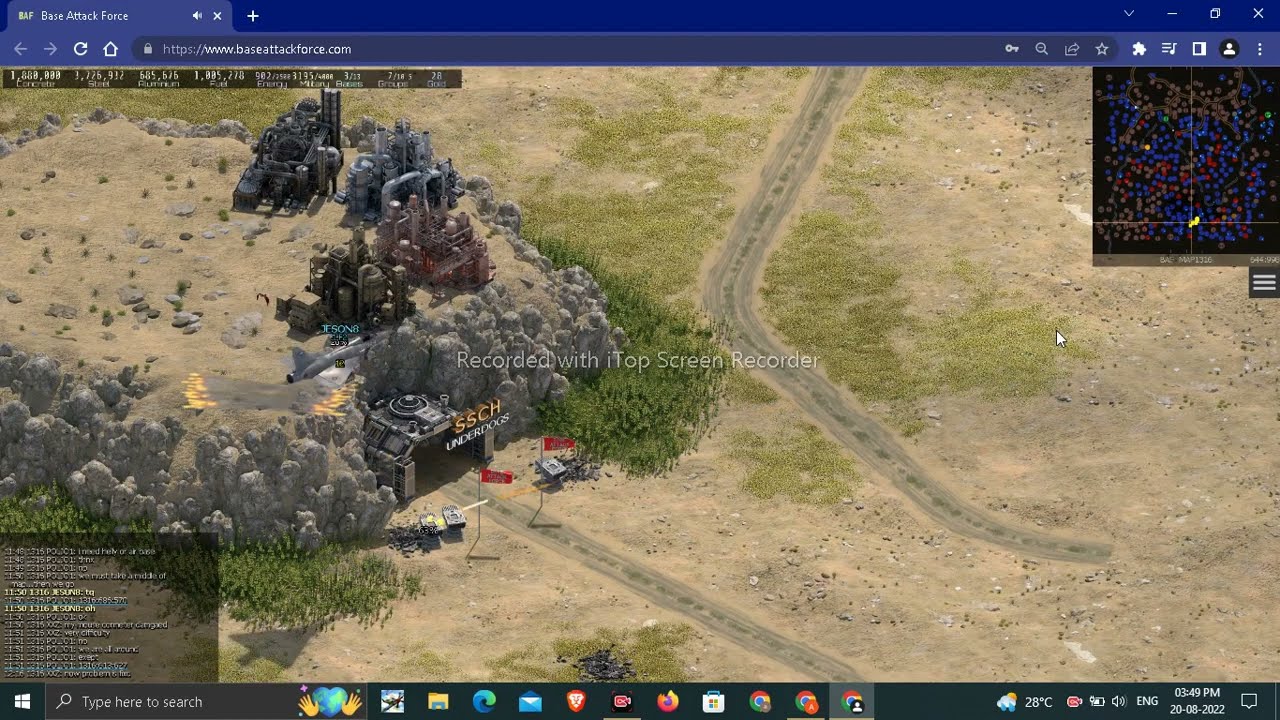Viewport: 1280px width, 720px height.
Task: Open the clock showing 03:49 PM
Action: point(1196,701)
